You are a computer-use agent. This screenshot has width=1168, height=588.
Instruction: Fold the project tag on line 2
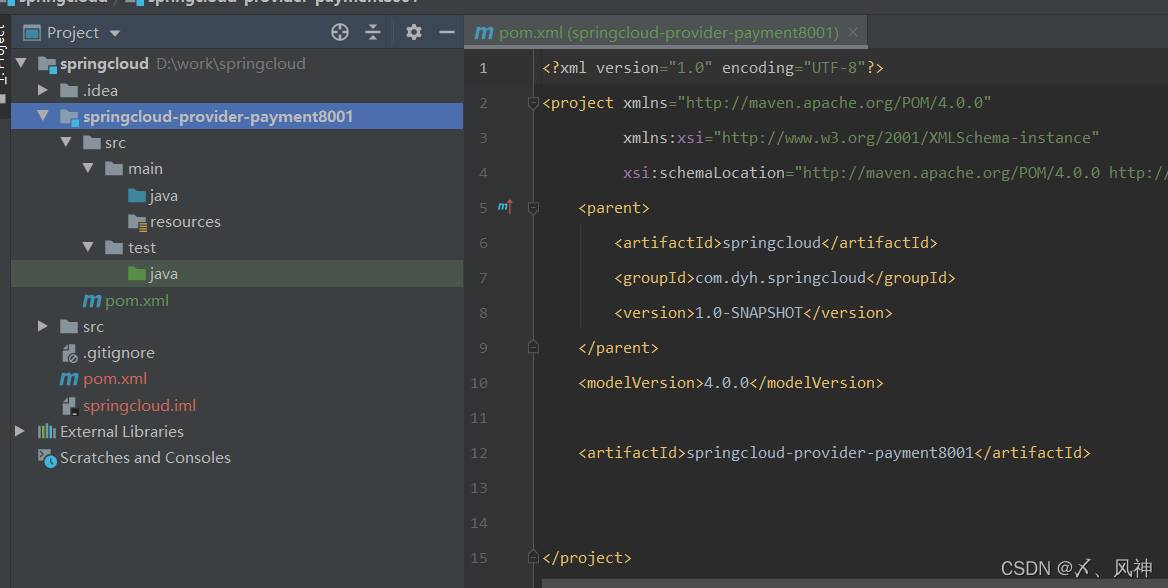[x=533, y=103]
